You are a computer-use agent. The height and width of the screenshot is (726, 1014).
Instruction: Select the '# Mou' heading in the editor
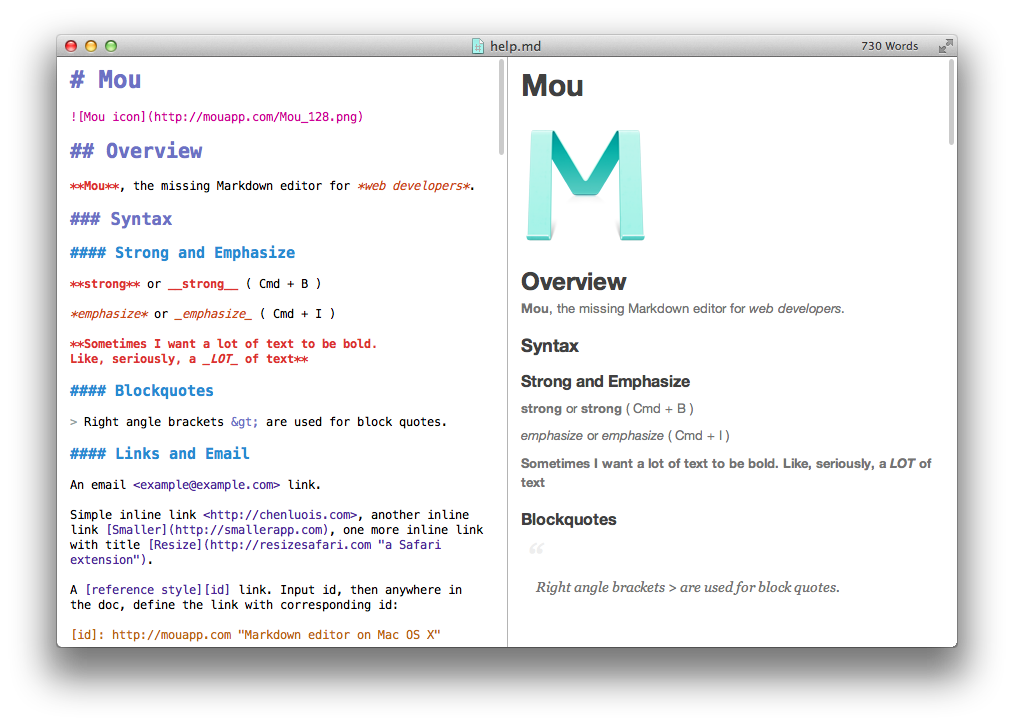[x=105, y=79]
